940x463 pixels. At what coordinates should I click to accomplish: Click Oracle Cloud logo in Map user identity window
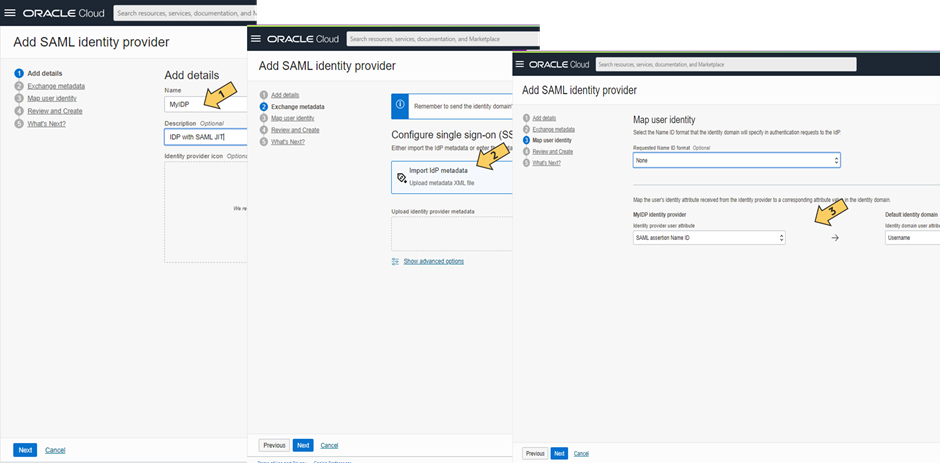pyautogui.click(x=559, y=64)
